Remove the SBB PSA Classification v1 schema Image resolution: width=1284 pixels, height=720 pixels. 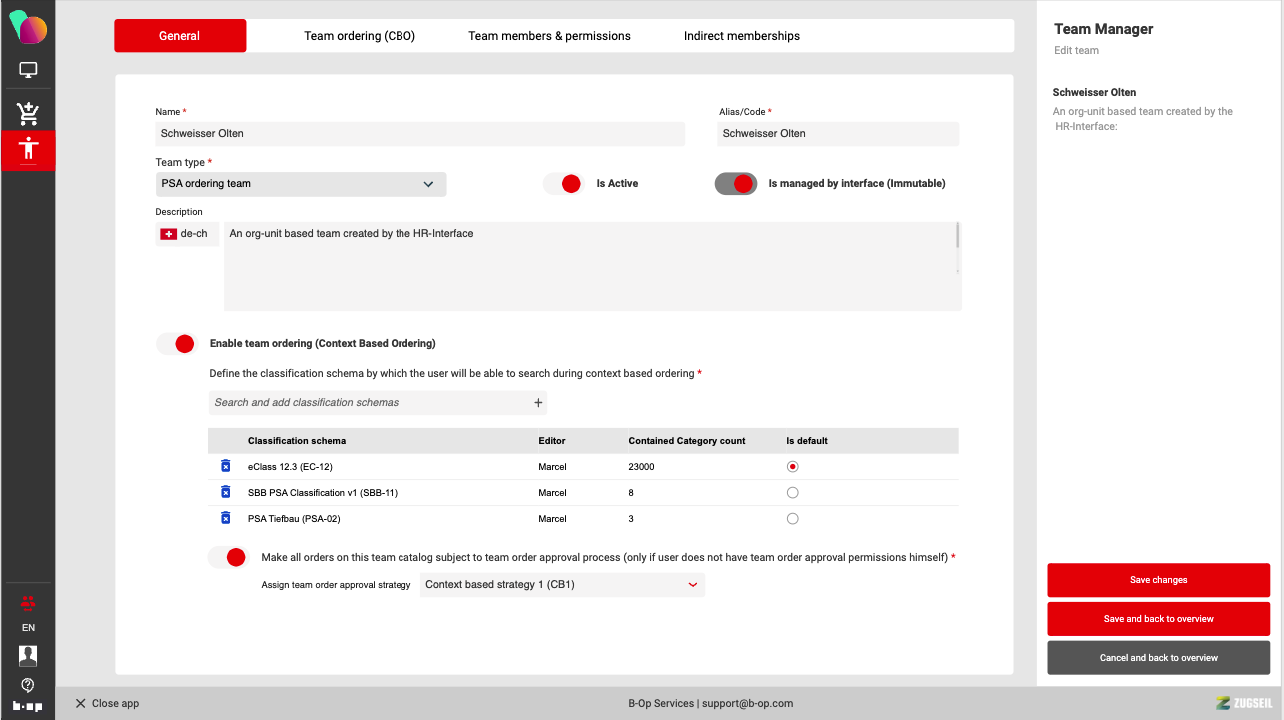tap(225, 492)
